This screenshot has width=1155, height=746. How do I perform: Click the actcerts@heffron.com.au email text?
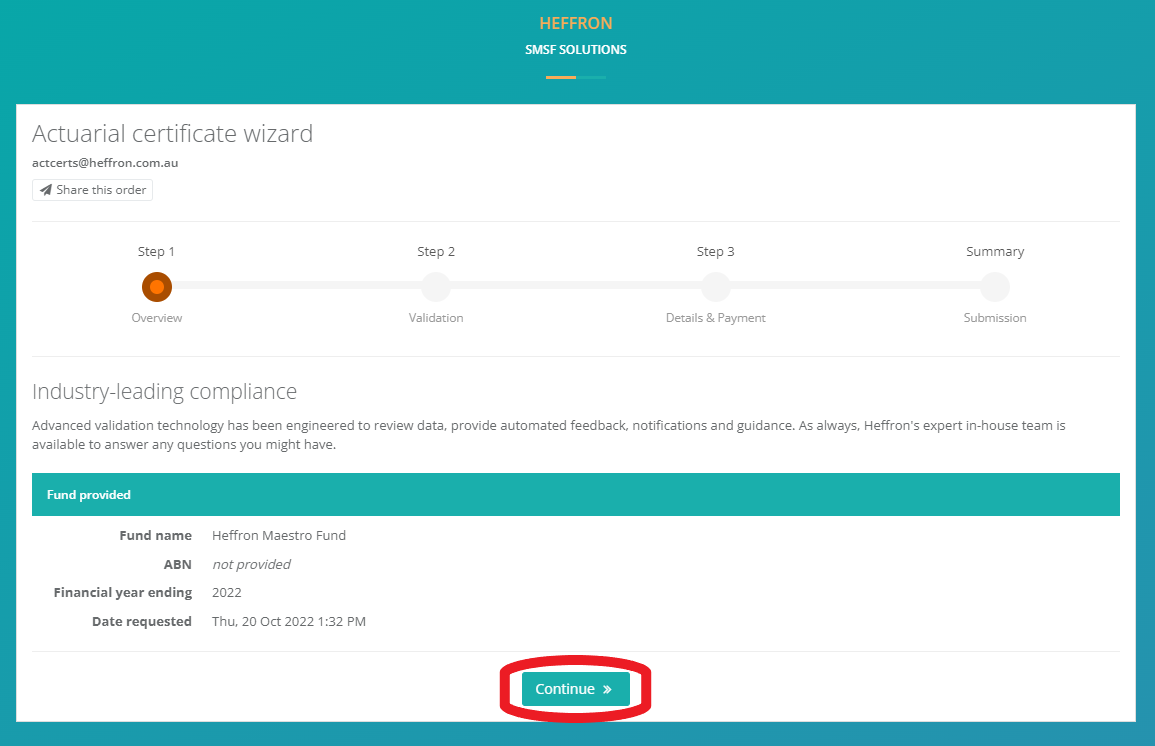pyautogui.click(x=105, y=163)
